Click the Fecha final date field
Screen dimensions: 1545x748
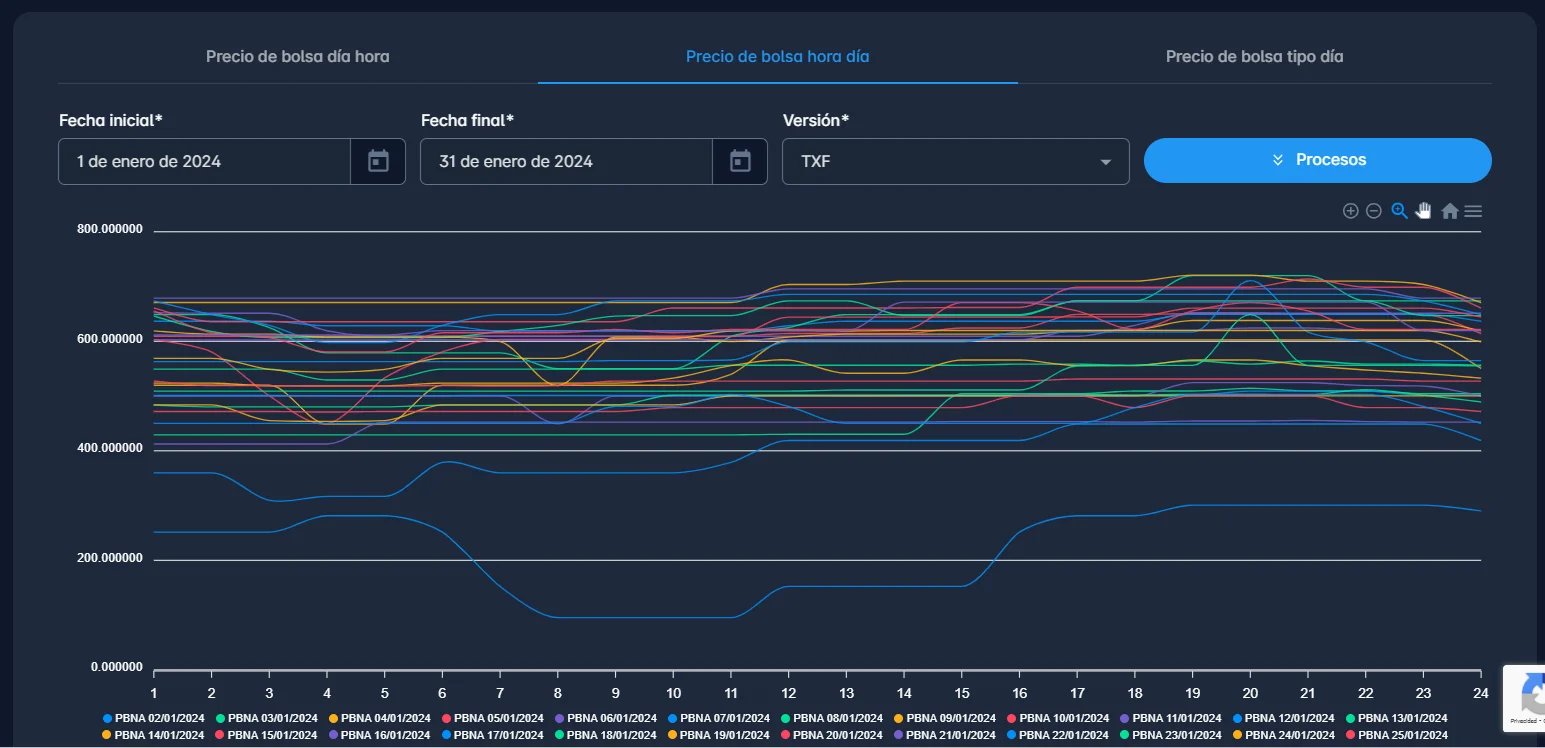(x=566, y=161)
